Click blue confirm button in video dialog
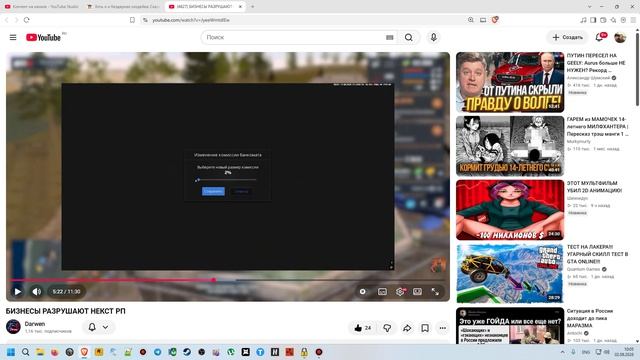This screenshot has width=640, height=360. [x=213, y=191]
